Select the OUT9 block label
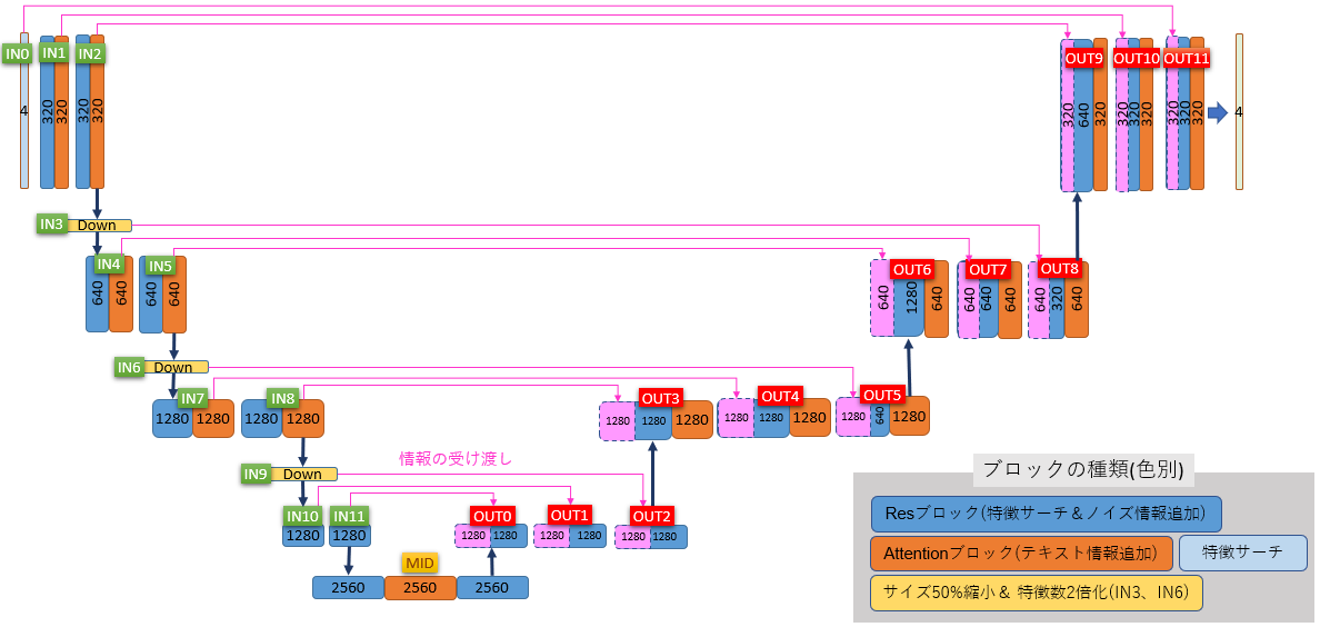This screenshot has height=627, width=1320. (x=1083, y=59)
